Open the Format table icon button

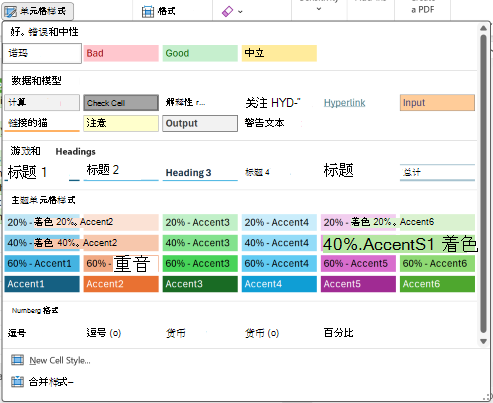tap(148, 12)
